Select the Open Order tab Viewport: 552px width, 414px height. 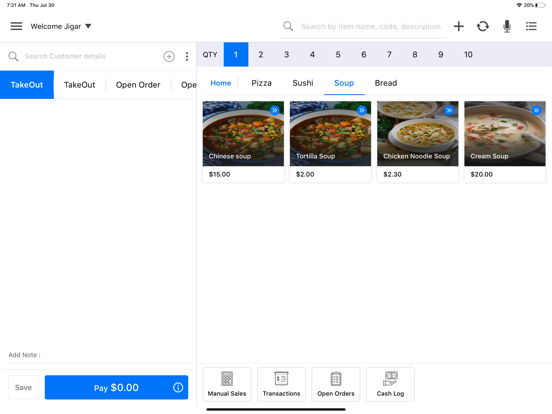[138, 85]
